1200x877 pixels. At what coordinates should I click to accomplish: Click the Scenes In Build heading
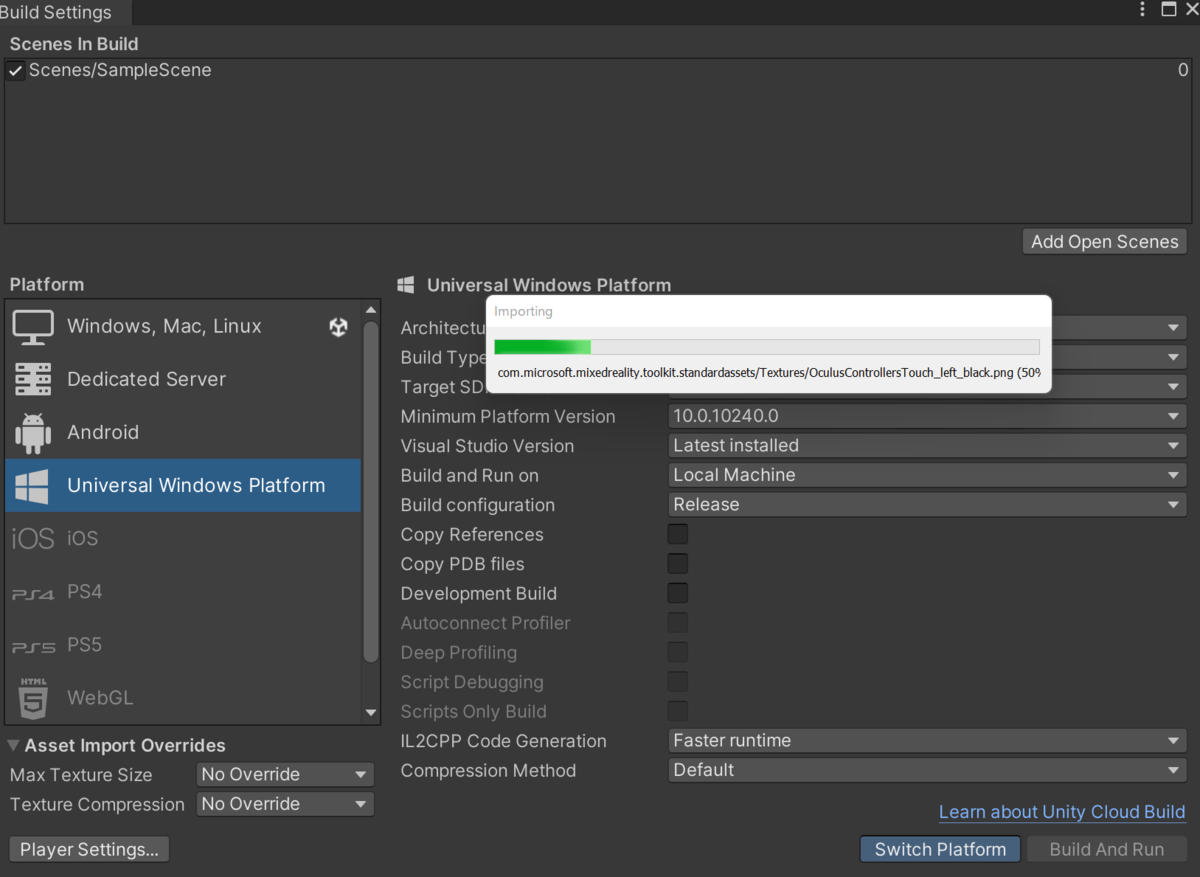click(74, 44)
